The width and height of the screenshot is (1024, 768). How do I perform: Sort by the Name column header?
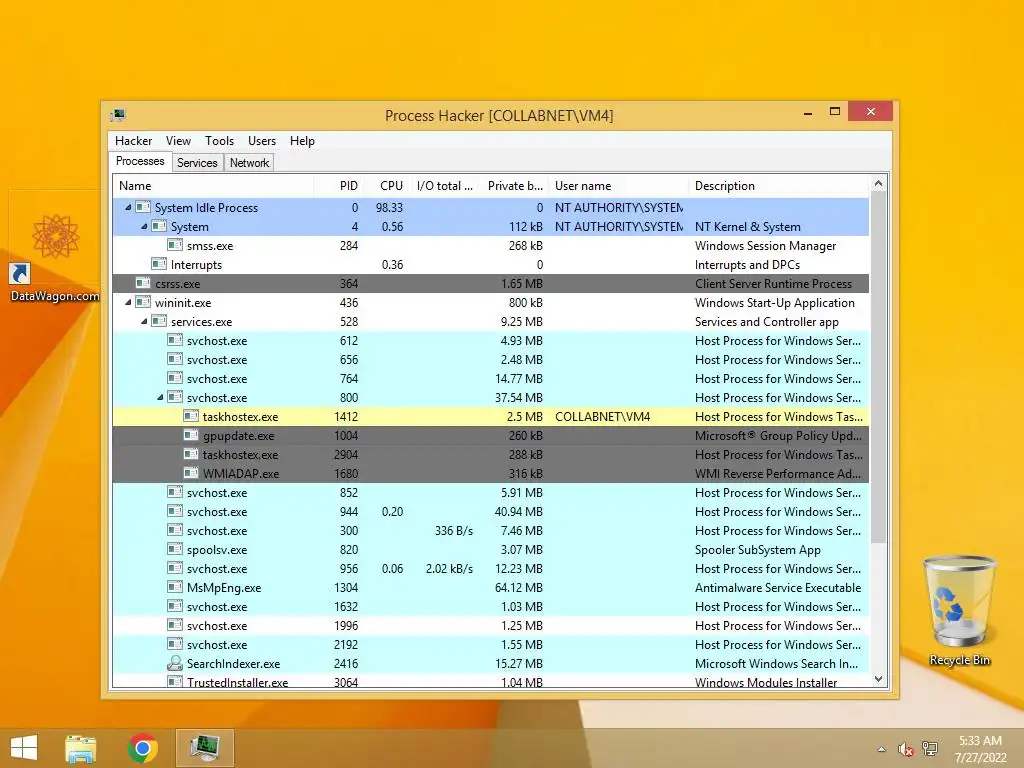[214, 185]
